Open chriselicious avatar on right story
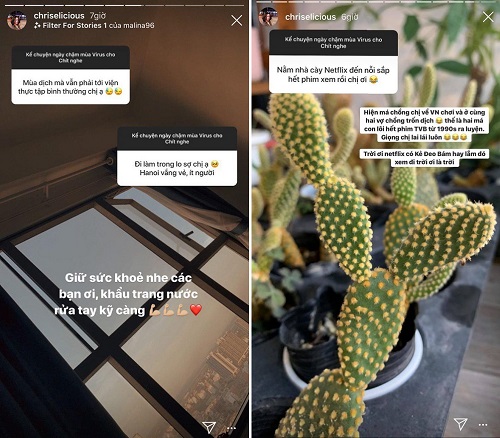Viewport: 500px width, 438px height. pos(268,17)
